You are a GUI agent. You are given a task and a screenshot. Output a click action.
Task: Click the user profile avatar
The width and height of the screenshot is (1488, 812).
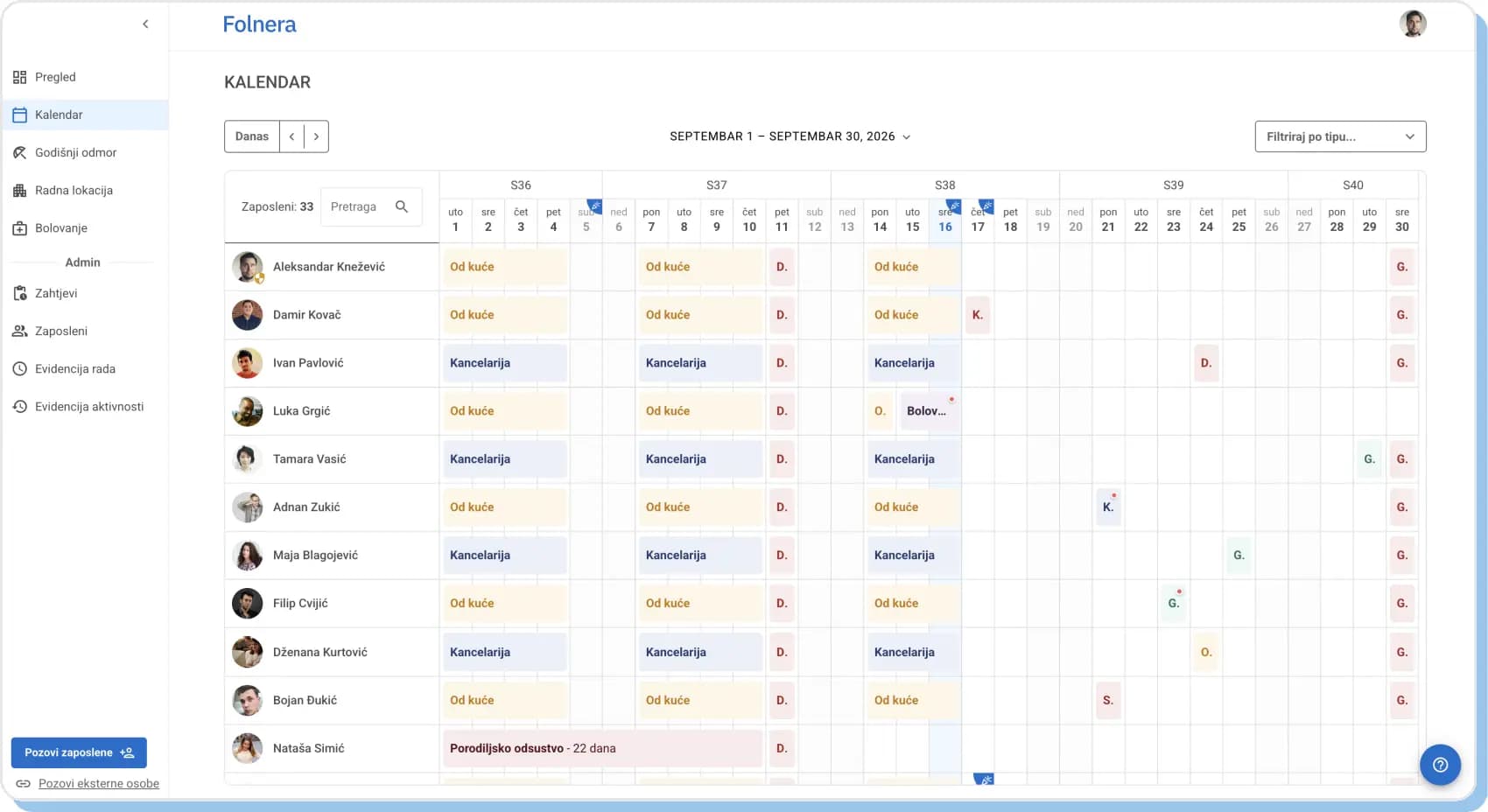(x=1413, y=24)
